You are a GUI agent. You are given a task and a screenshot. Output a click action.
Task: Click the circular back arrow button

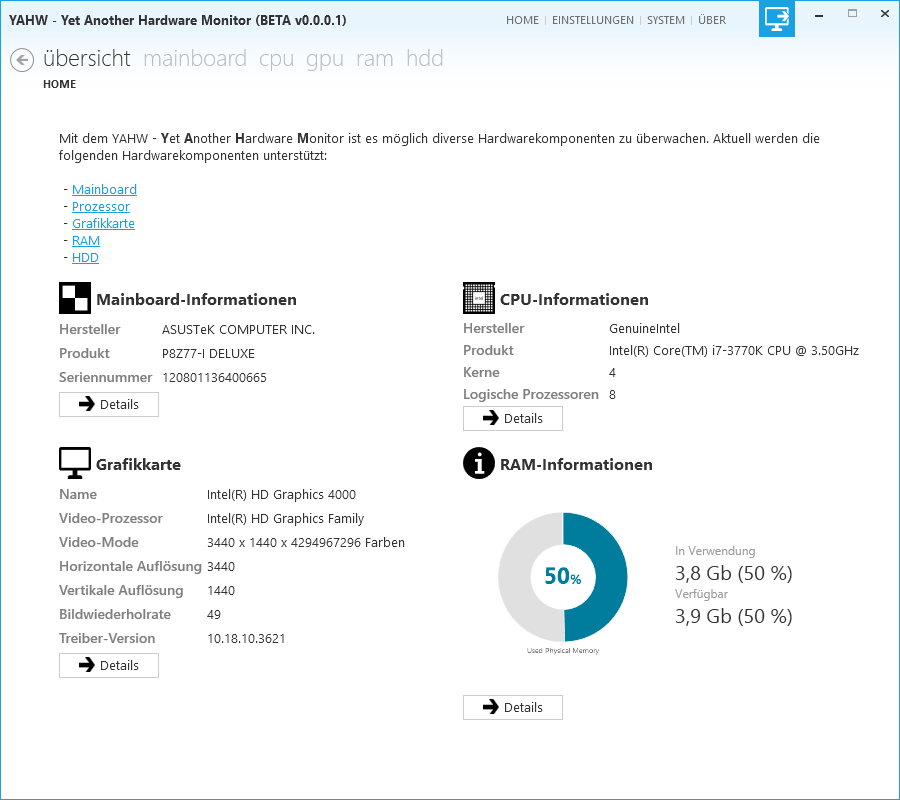coord(22,60)
